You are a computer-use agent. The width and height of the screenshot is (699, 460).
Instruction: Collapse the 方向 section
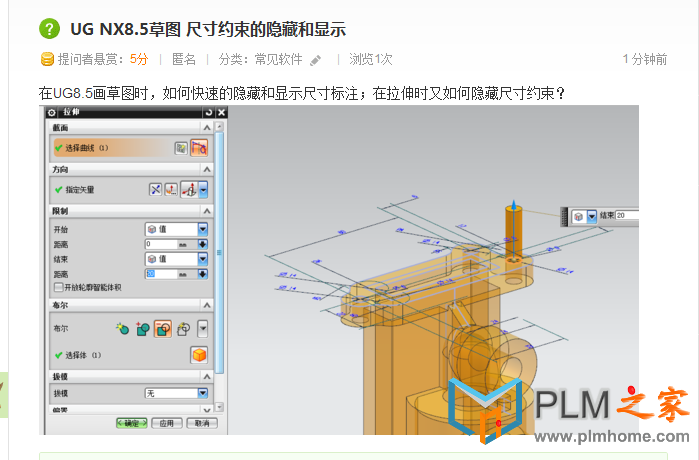207,169
